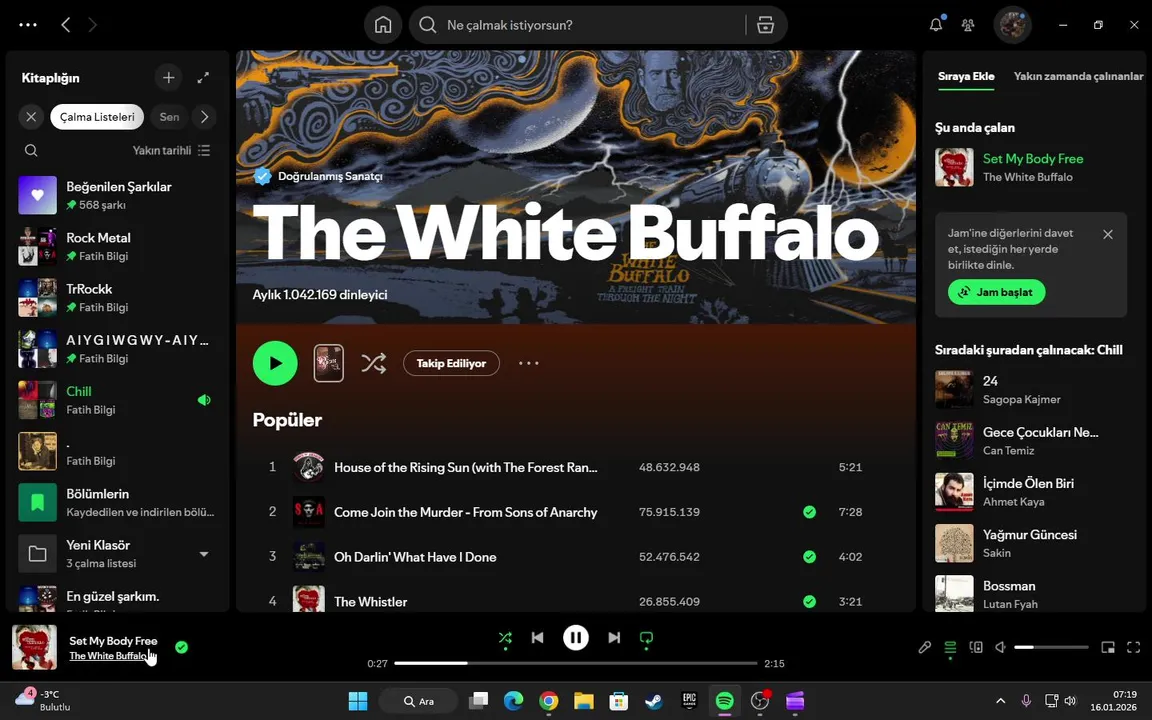Toggle liked check for Set My Body Free

coord(181,647)
